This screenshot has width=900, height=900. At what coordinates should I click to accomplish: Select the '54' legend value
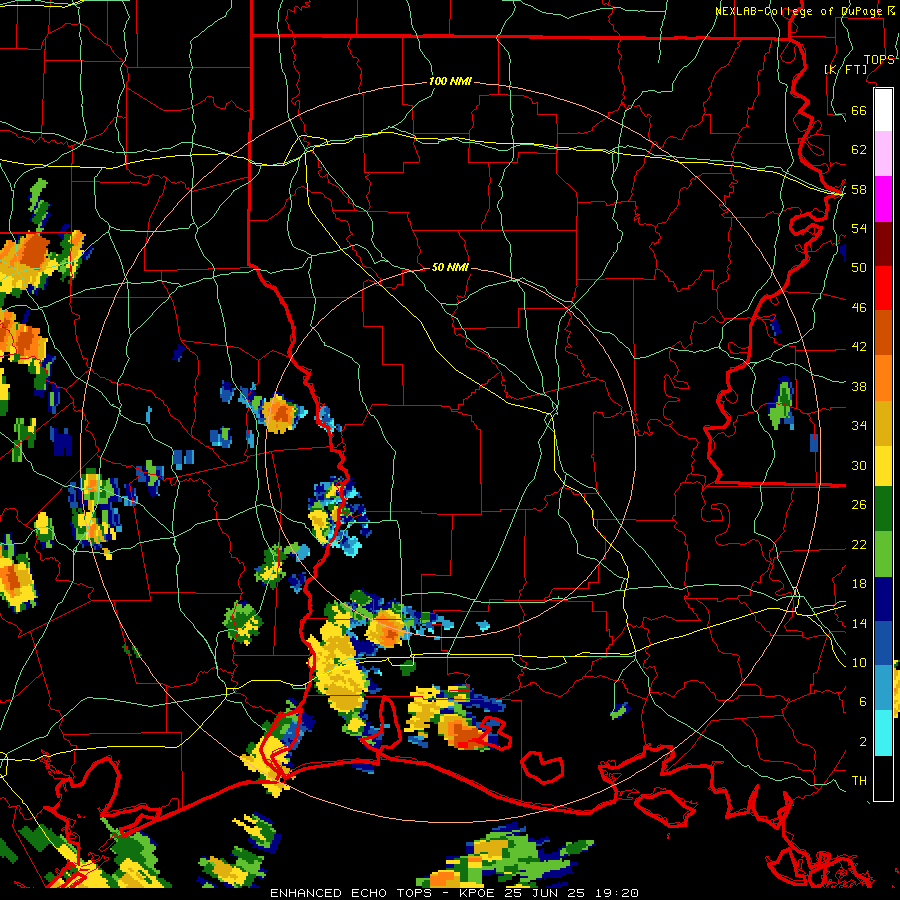[x=859, y=228]
